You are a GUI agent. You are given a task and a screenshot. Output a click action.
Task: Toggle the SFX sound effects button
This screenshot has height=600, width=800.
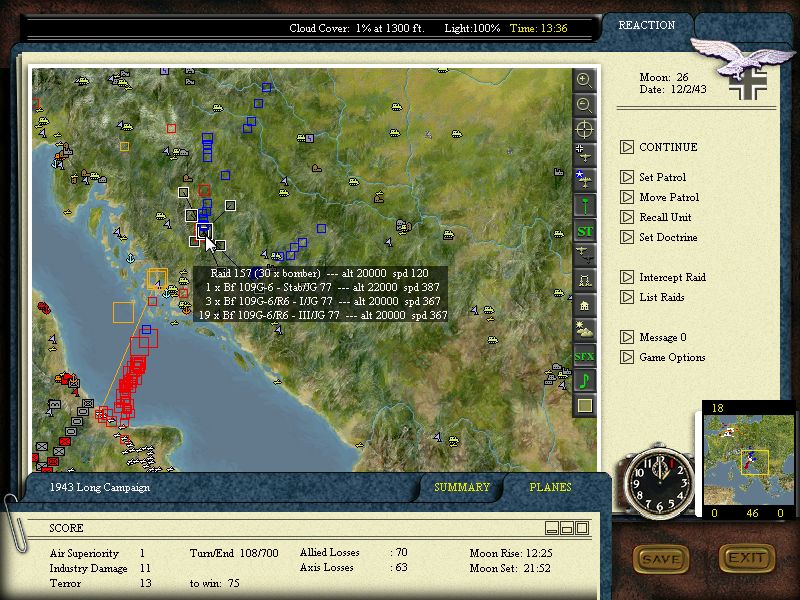[x=584, y=356]
